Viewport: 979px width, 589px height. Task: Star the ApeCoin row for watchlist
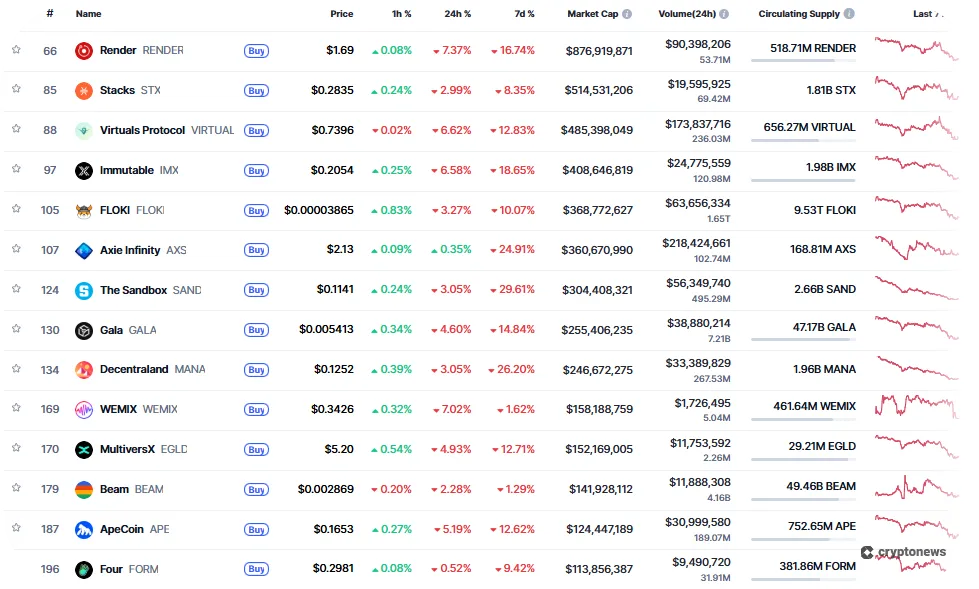click(x=16, y=529)
